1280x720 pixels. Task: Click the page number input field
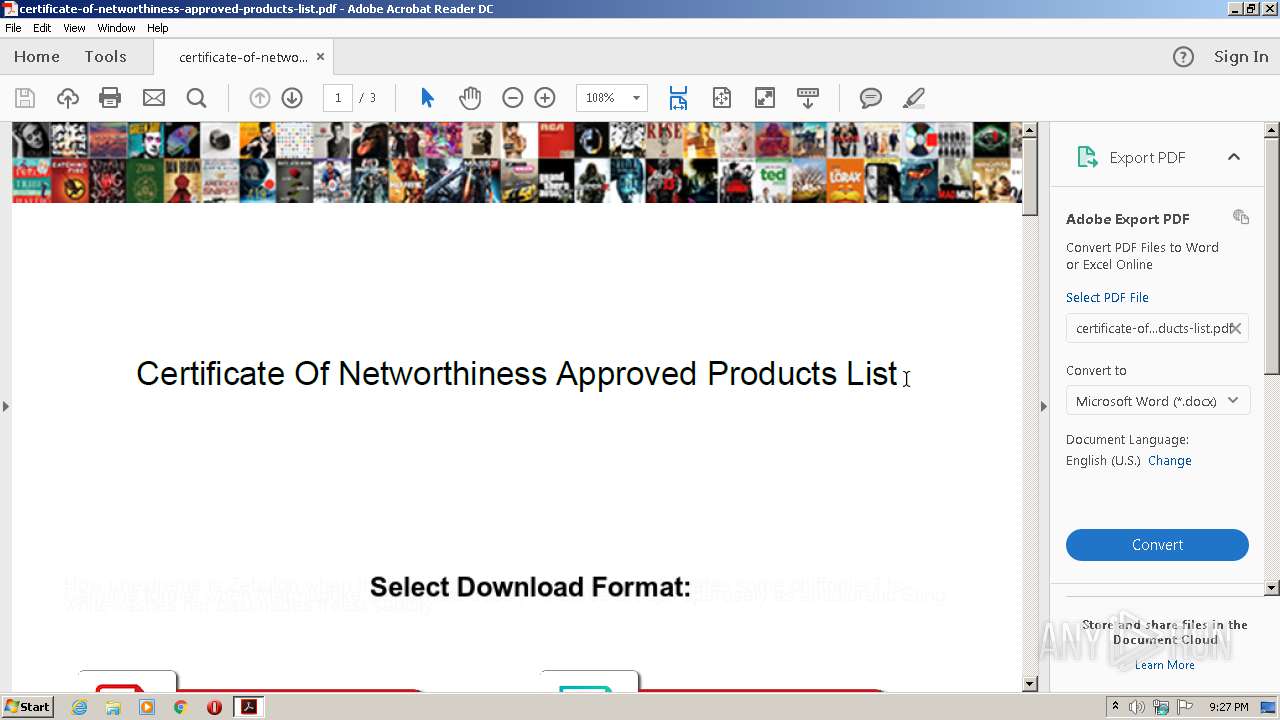(x=338, y=98)
